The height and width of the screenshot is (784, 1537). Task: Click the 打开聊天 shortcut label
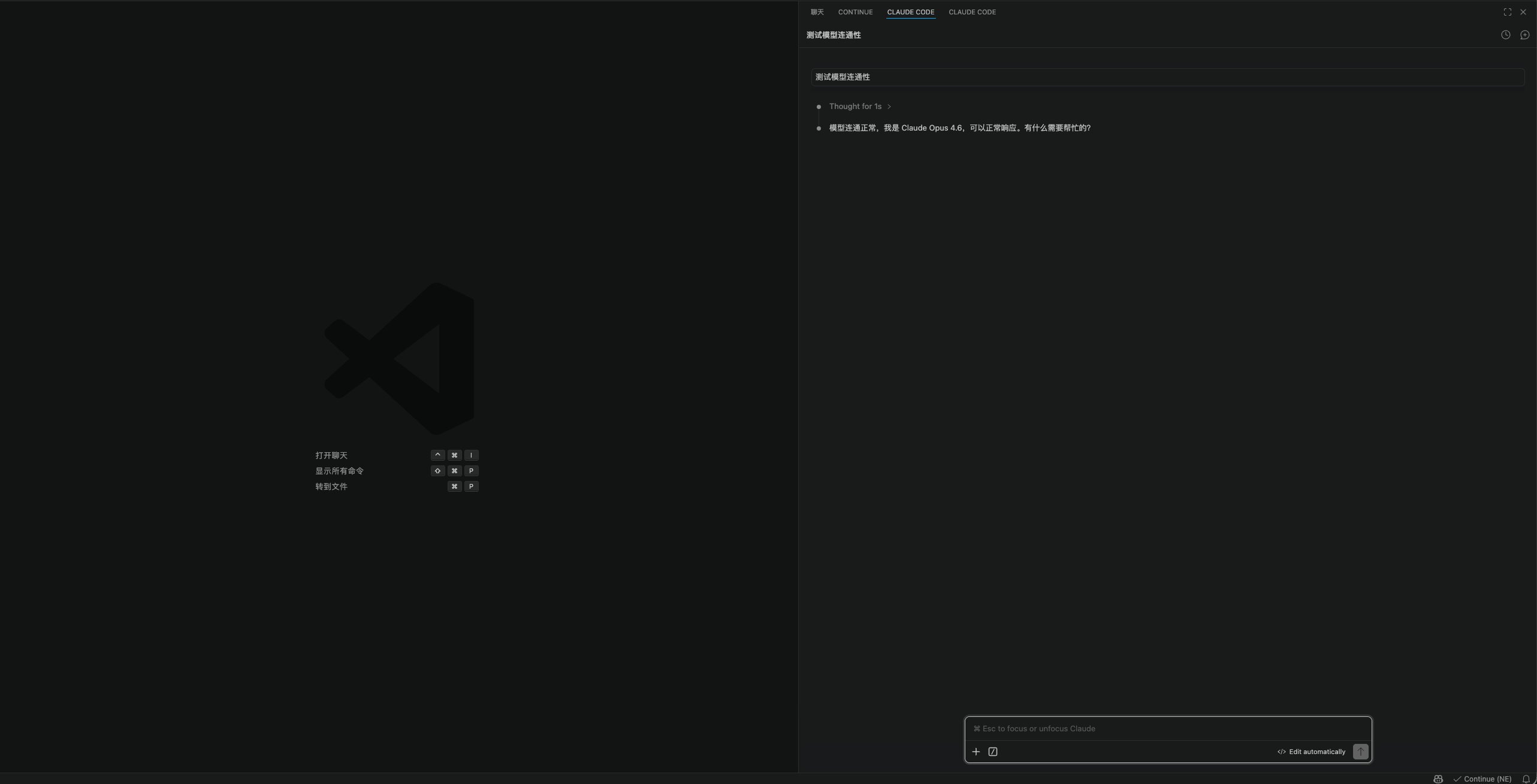(331, 456)
